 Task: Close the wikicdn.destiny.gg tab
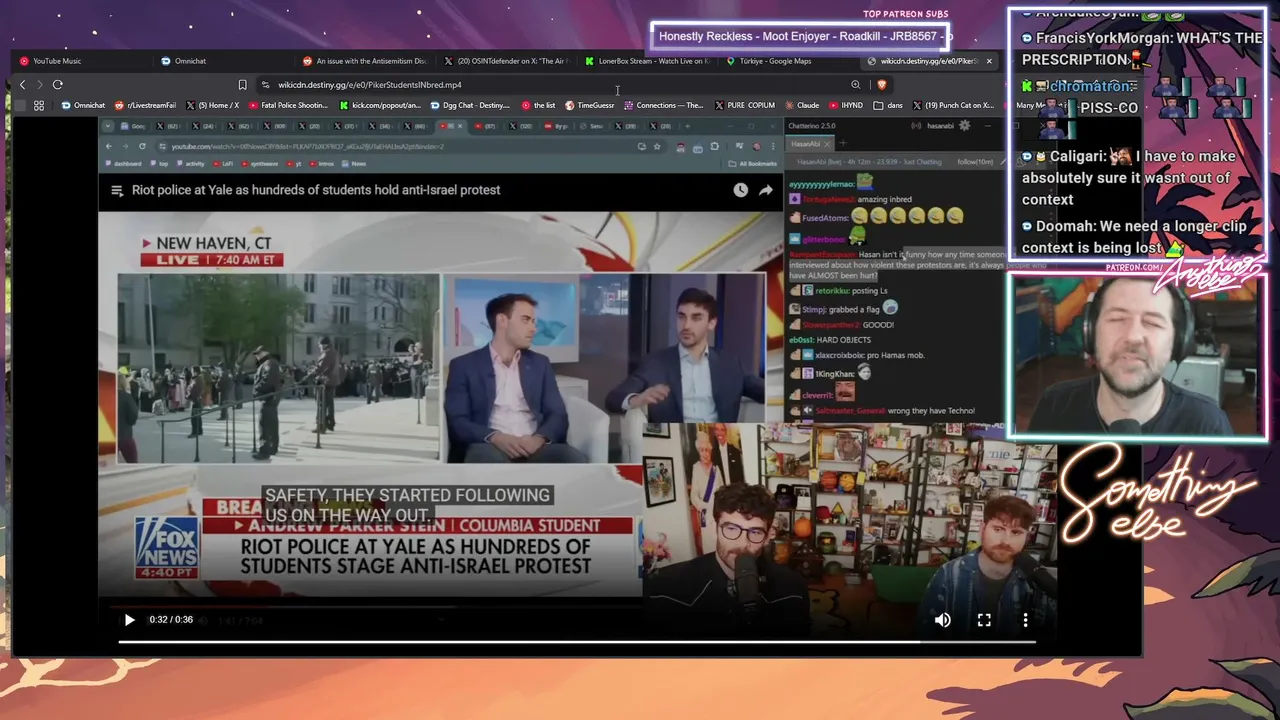point(989,61)
